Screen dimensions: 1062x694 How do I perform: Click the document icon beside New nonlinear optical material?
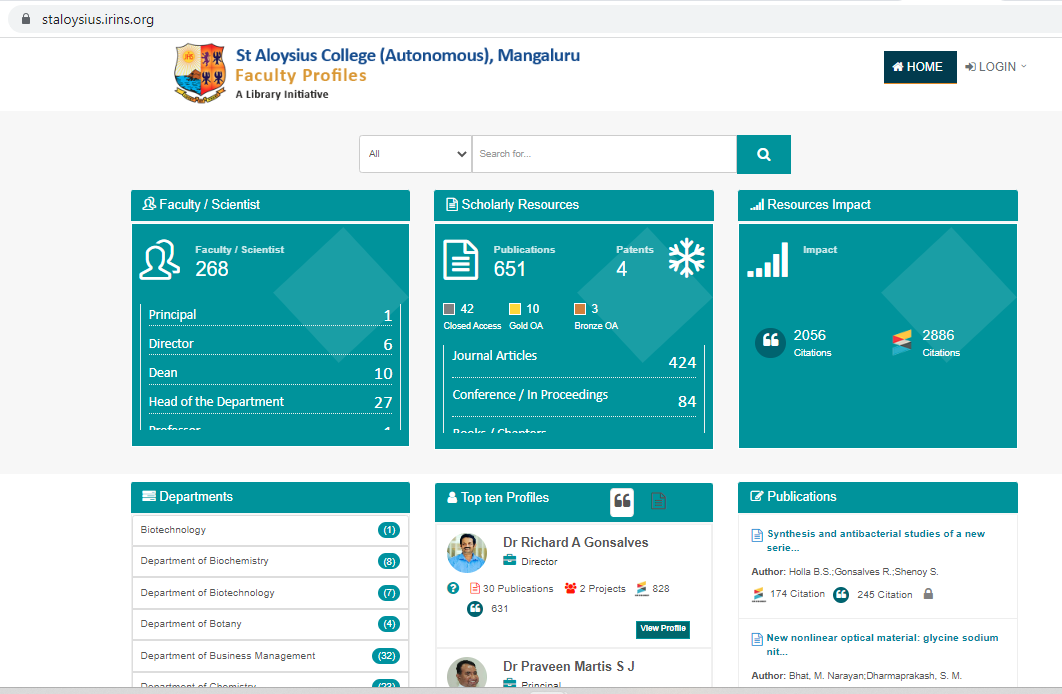click(x=757, y=640)
